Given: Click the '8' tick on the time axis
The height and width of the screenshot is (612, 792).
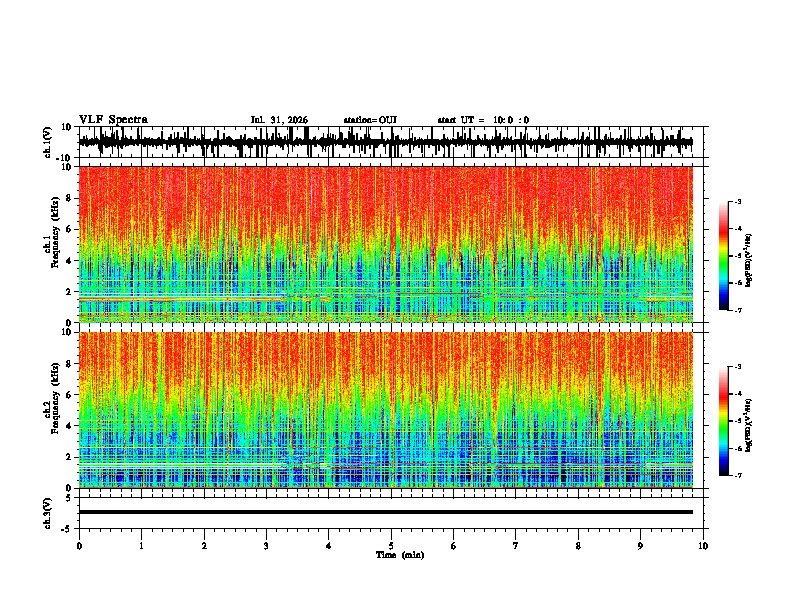Looking at the screenshot, I should (x=578, y=546).
